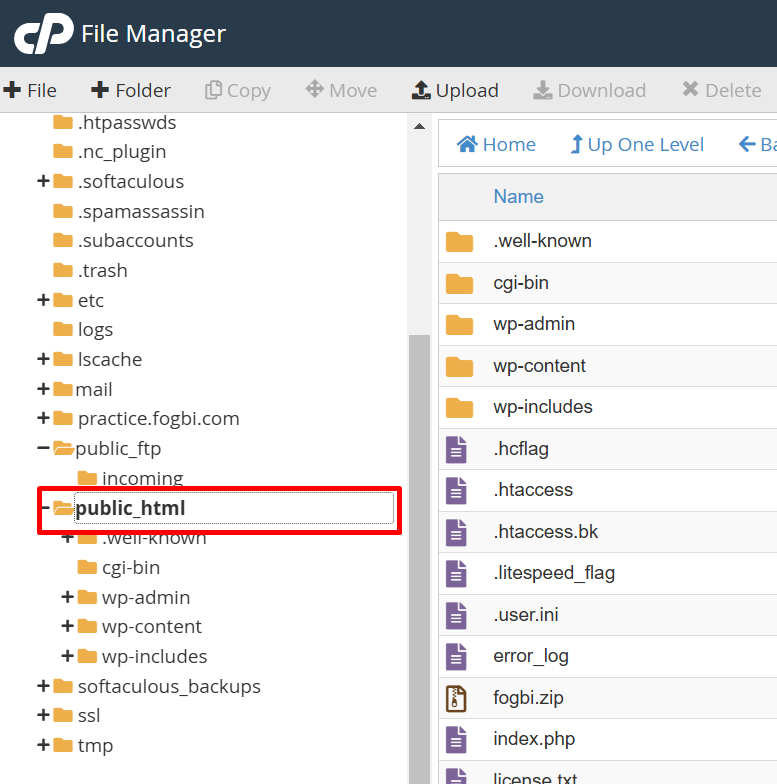
Task: Sort files by Name column header
Action: click(x=518, y=197)
